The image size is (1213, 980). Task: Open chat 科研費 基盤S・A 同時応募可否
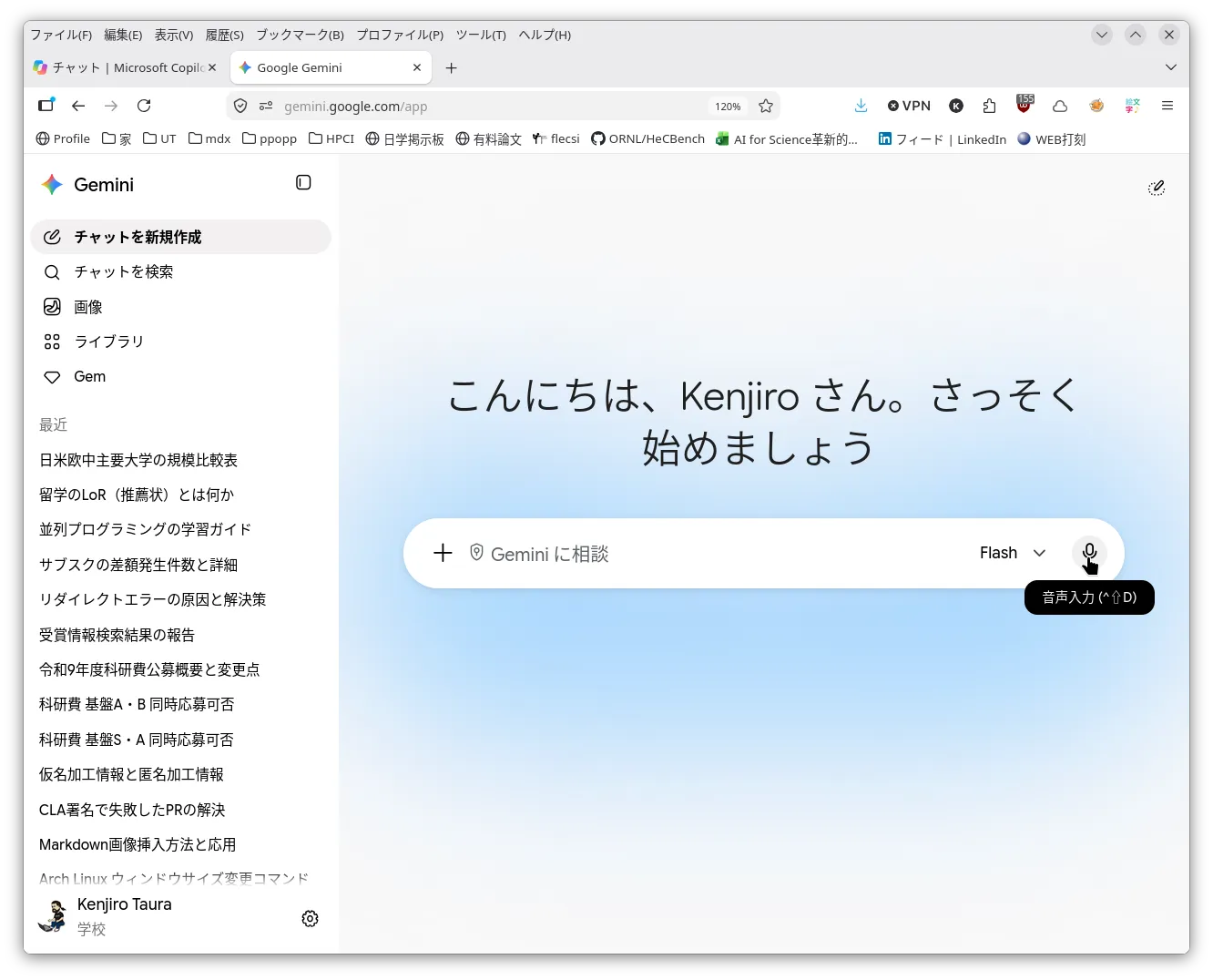[x=137, y=740]
